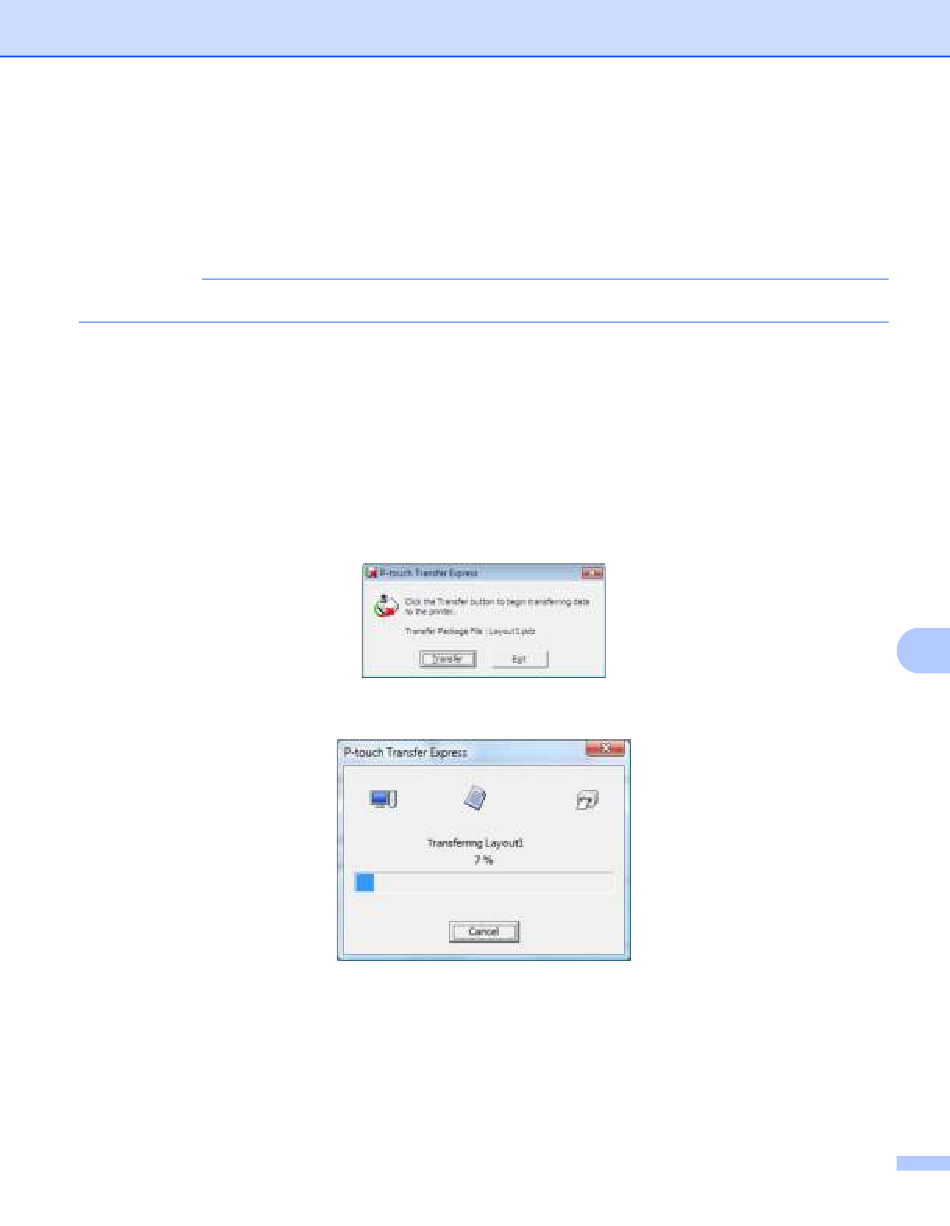Viewport: 950px width, 1226px height.
Task: Click the document icon in the progress dialog
Action: pos(474,796)
